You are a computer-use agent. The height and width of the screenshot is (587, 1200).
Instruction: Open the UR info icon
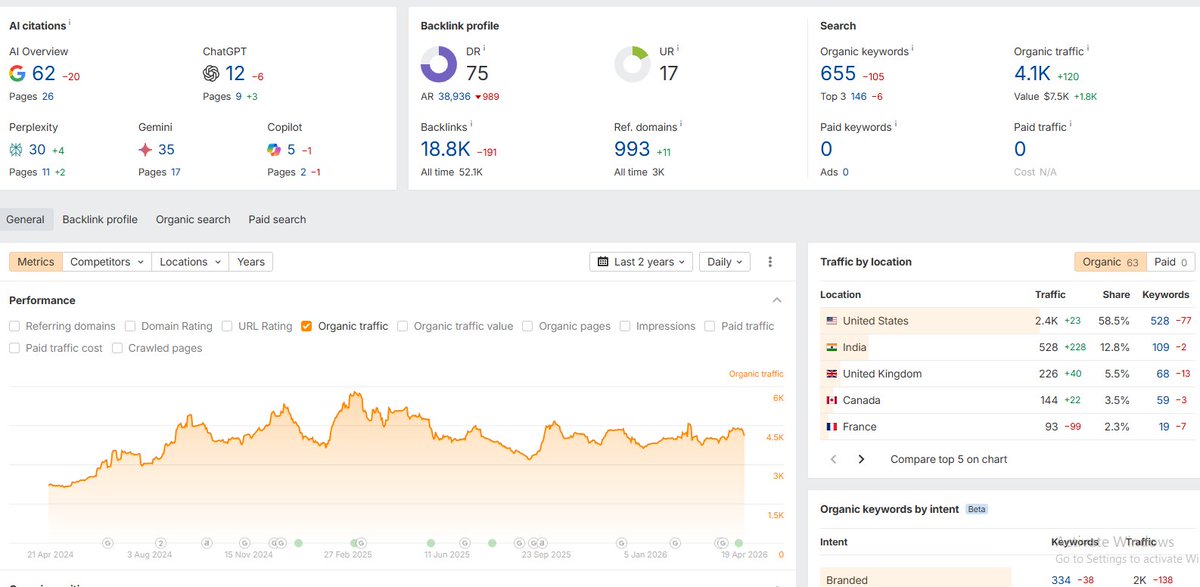coord(677,48)
